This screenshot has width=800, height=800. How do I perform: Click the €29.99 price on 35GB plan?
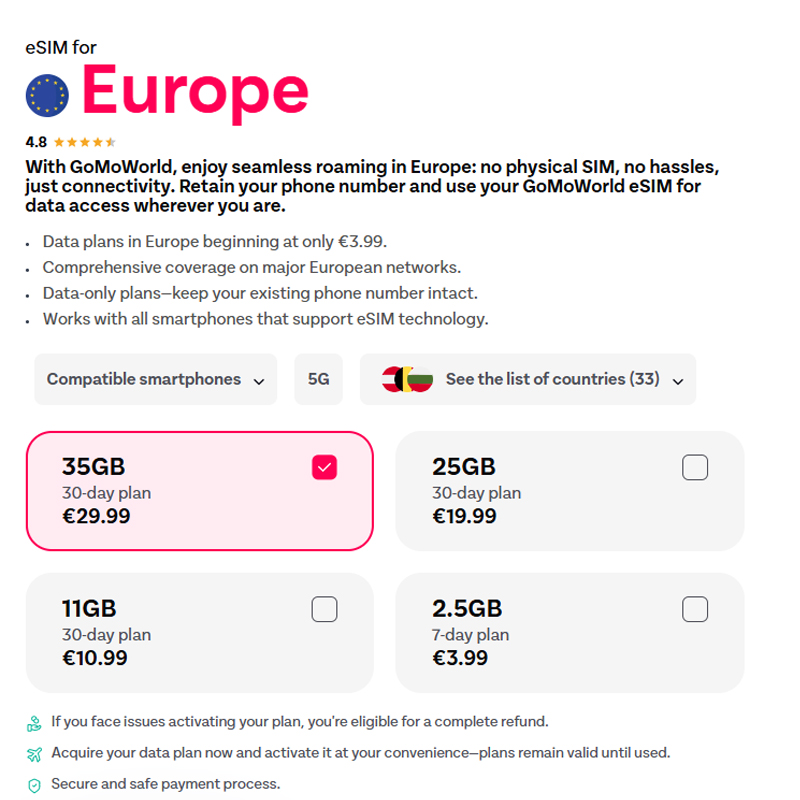pos(96,516)
